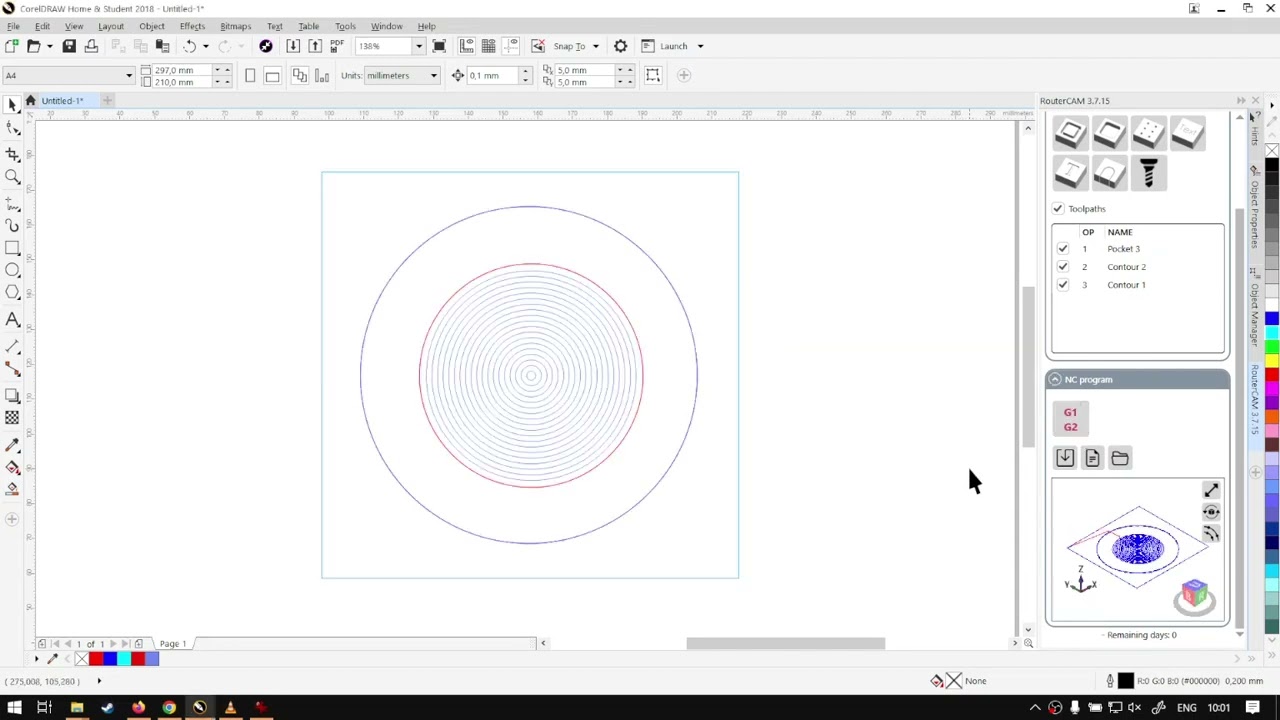Select the Interactive Fill tool
Viewport: 1280px width, 720px height.
(x=12, y=467)
